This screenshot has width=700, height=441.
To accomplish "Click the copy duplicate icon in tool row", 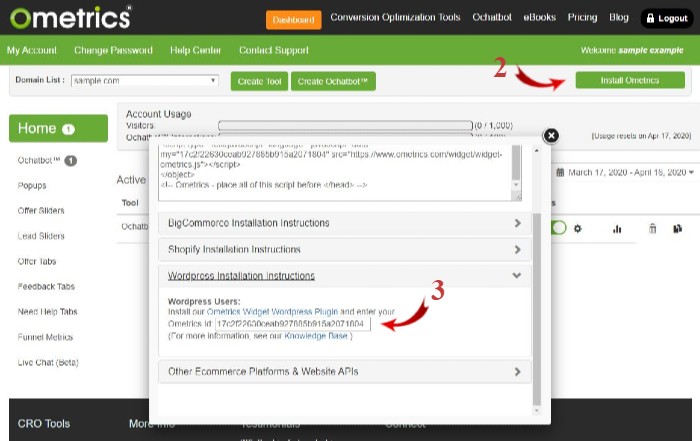I will pos(677,229).
